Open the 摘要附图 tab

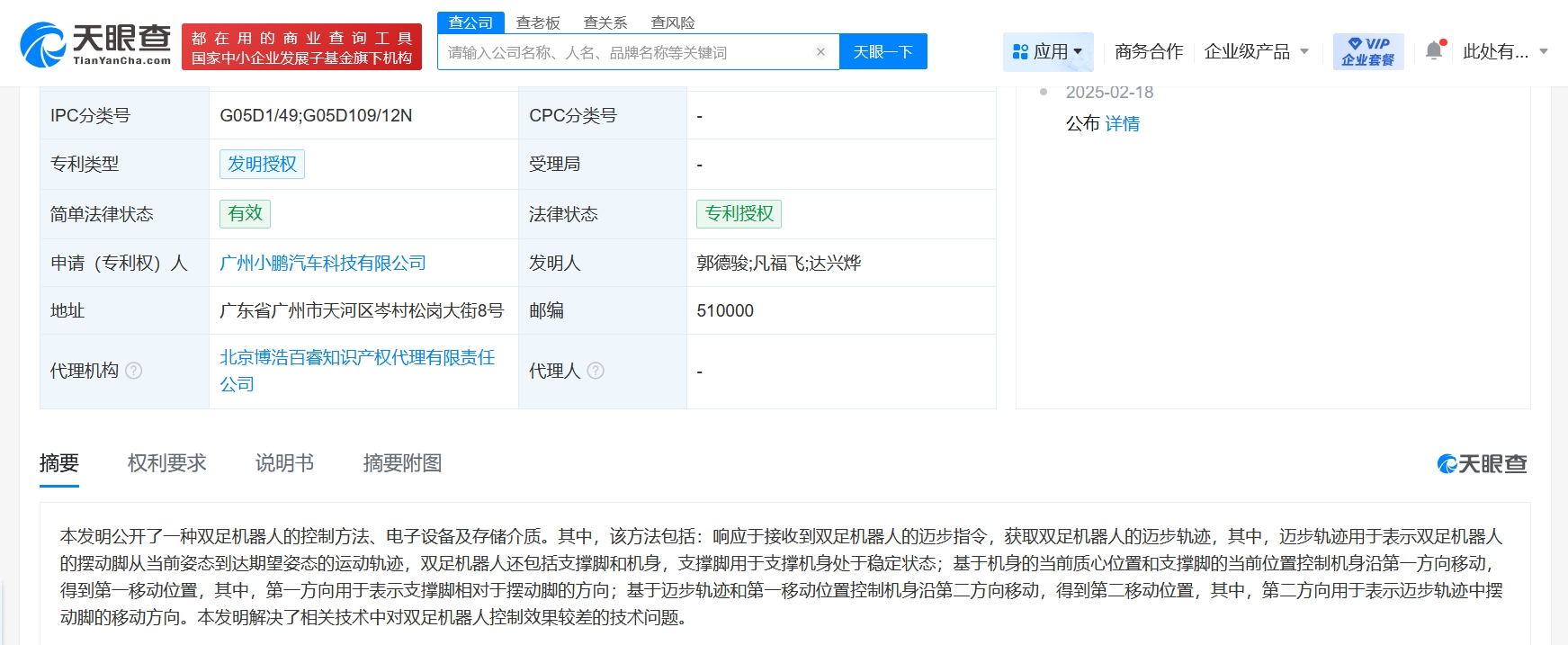tap(402, 463)
